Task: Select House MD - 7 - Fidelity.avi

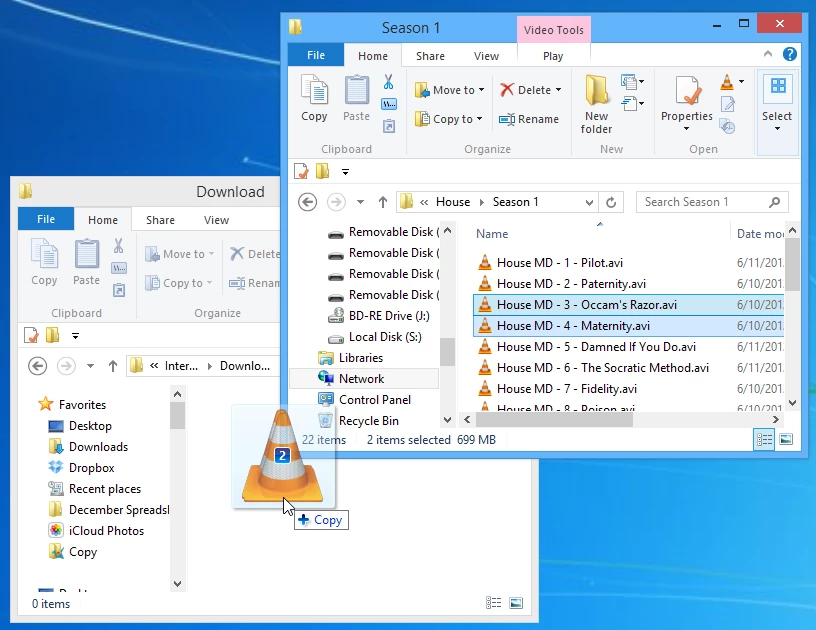Action: point(566,389)
